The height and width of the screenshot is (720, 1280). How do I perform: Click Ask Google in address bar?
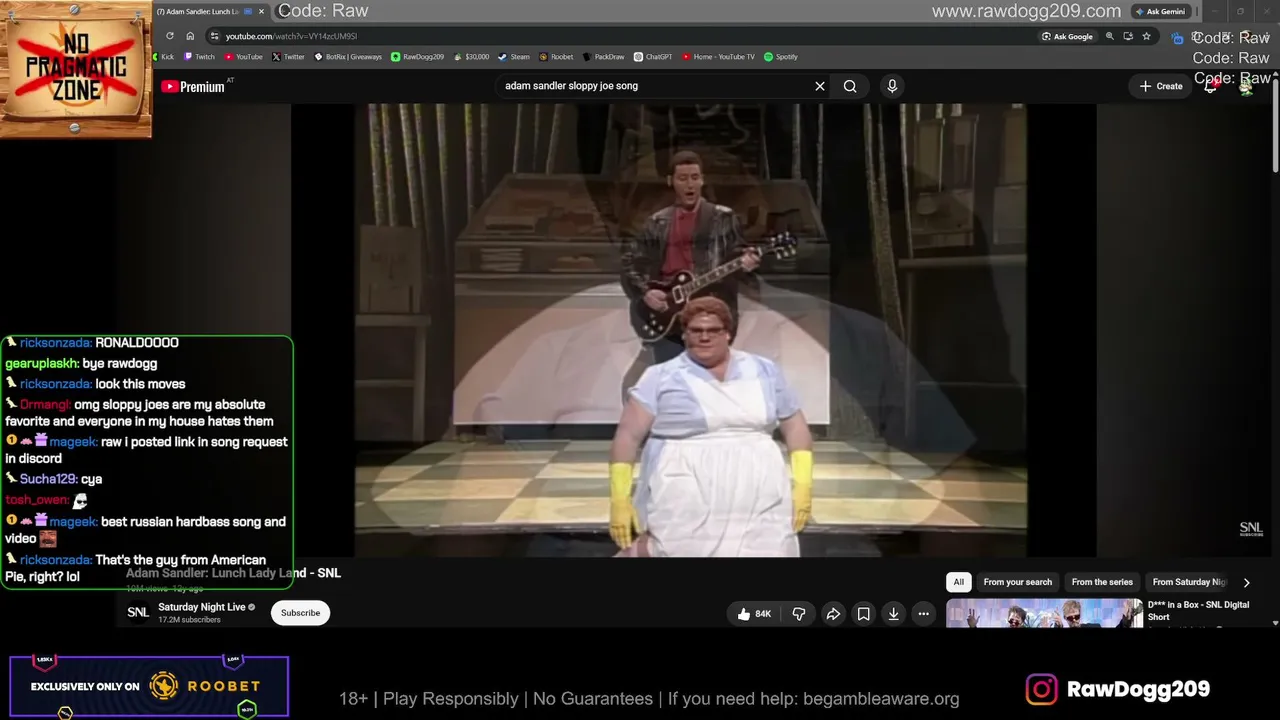pos(1067,36)
